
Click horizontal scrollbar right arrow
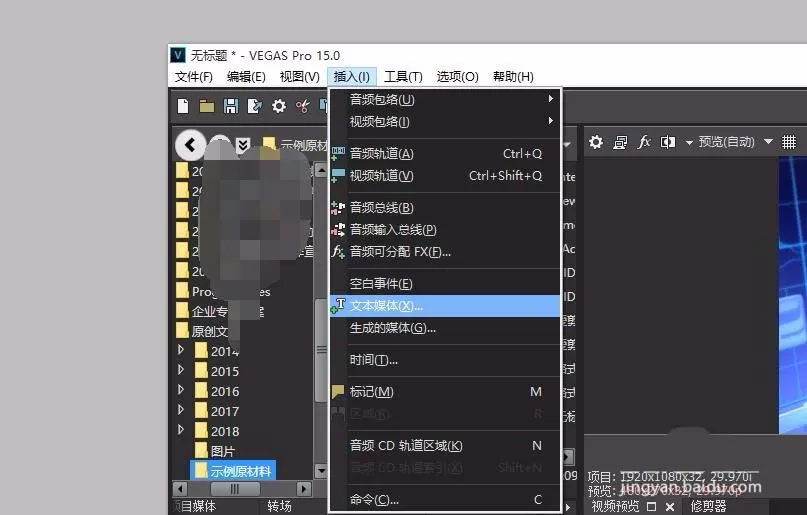pyautogui.click(x=304, y=488)
